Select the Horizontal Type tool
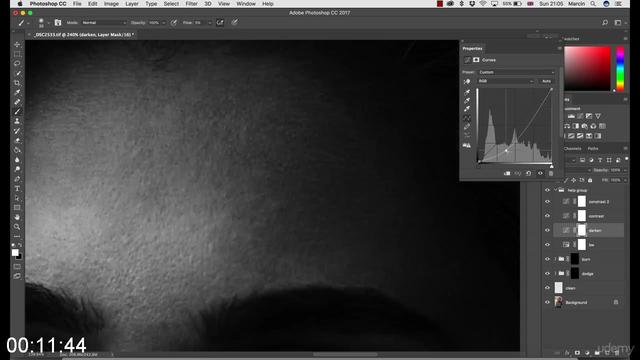640x360 pixels. (x=17, y=189)
